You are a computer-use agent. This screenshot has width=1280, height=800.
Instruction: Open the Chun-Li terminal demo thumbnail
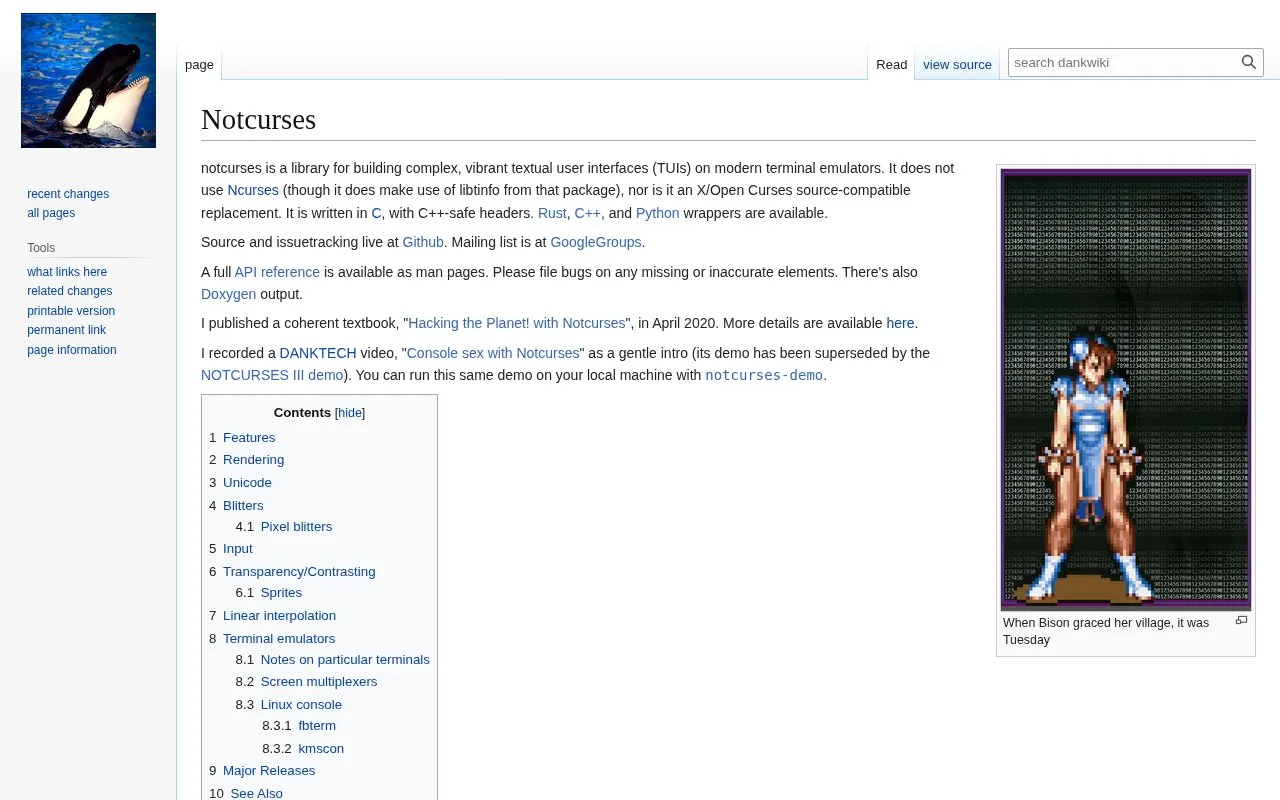tap(1126, 390)
